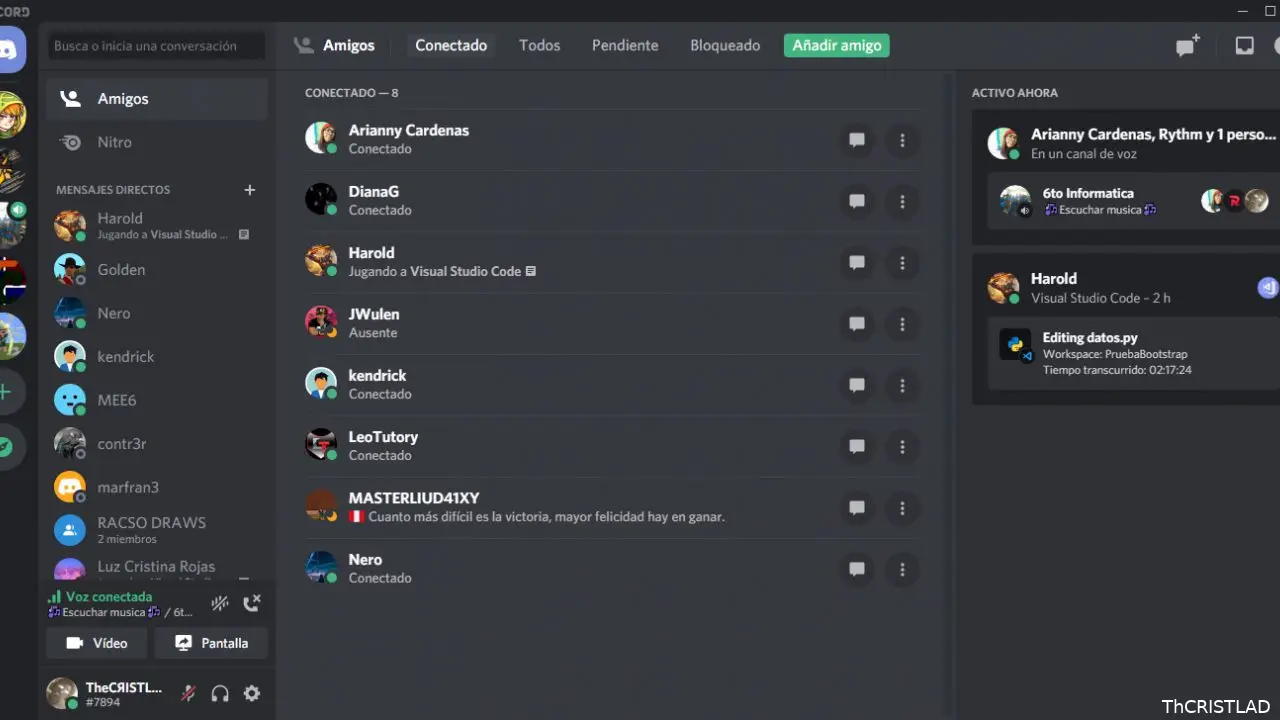
Task: Open marfran3 direct message
Action: tap(157, 487)
